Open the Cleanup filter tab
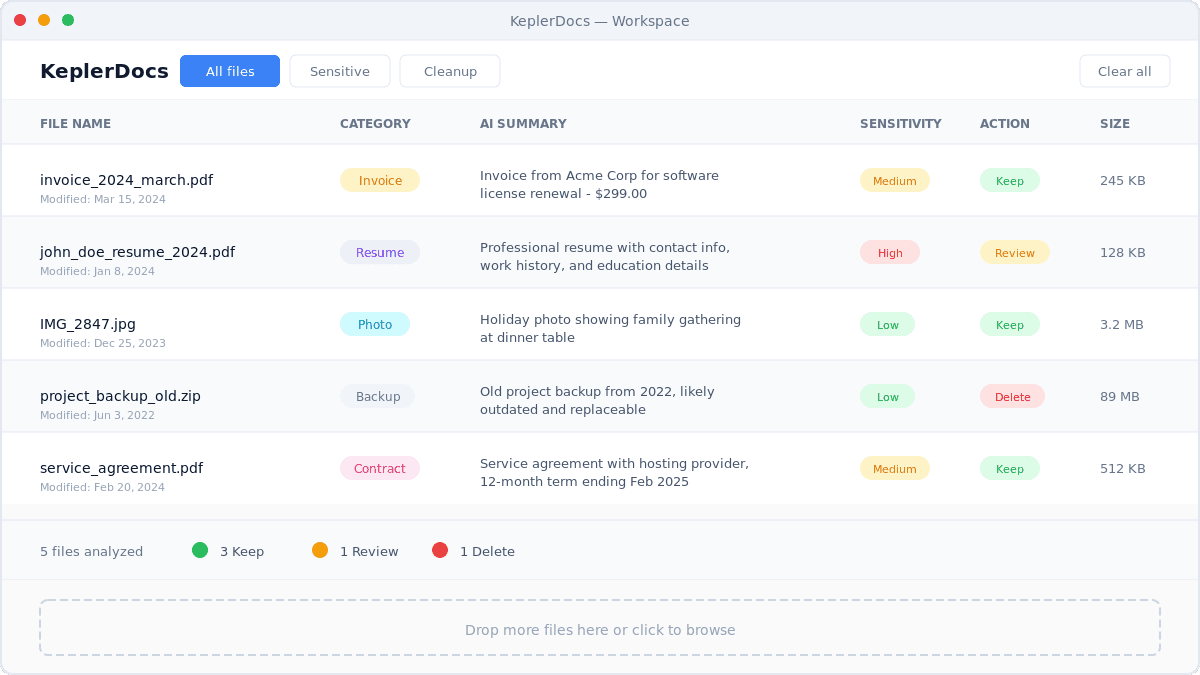Image resolution: width=1200 pixels, height=675 pixels. pos(450,71)
